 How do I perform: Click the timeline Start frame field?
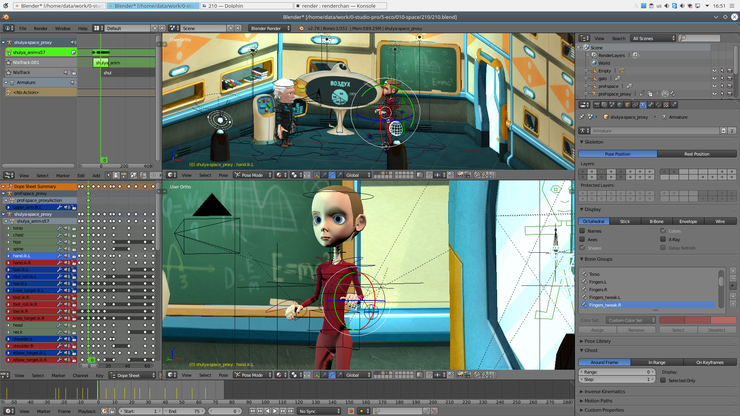click(x=140, y=411)
